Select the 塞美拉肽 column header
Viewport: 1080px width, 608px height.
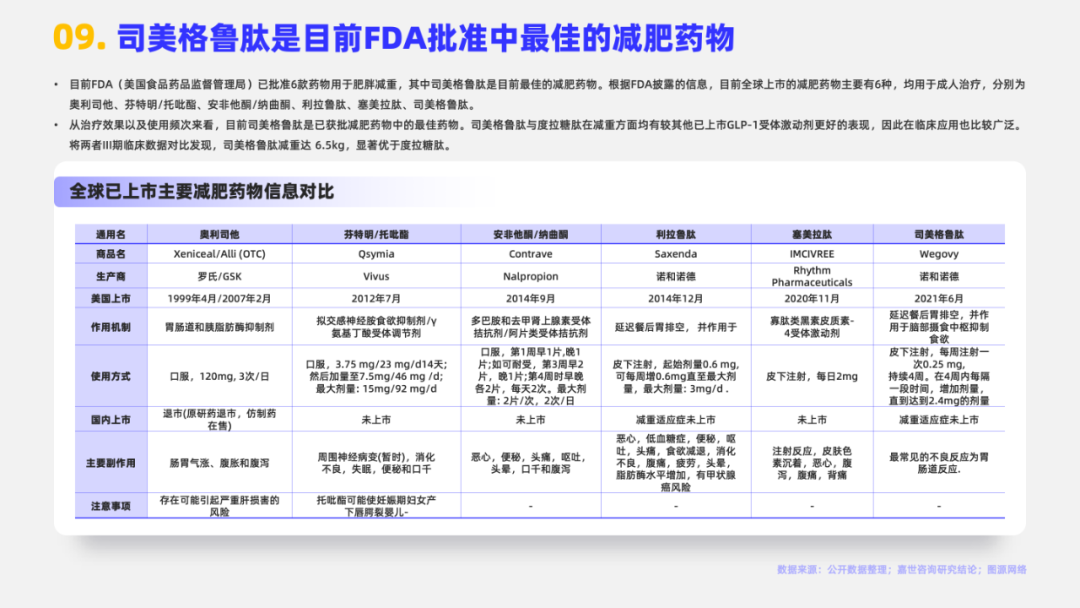(x=812, y=234)
